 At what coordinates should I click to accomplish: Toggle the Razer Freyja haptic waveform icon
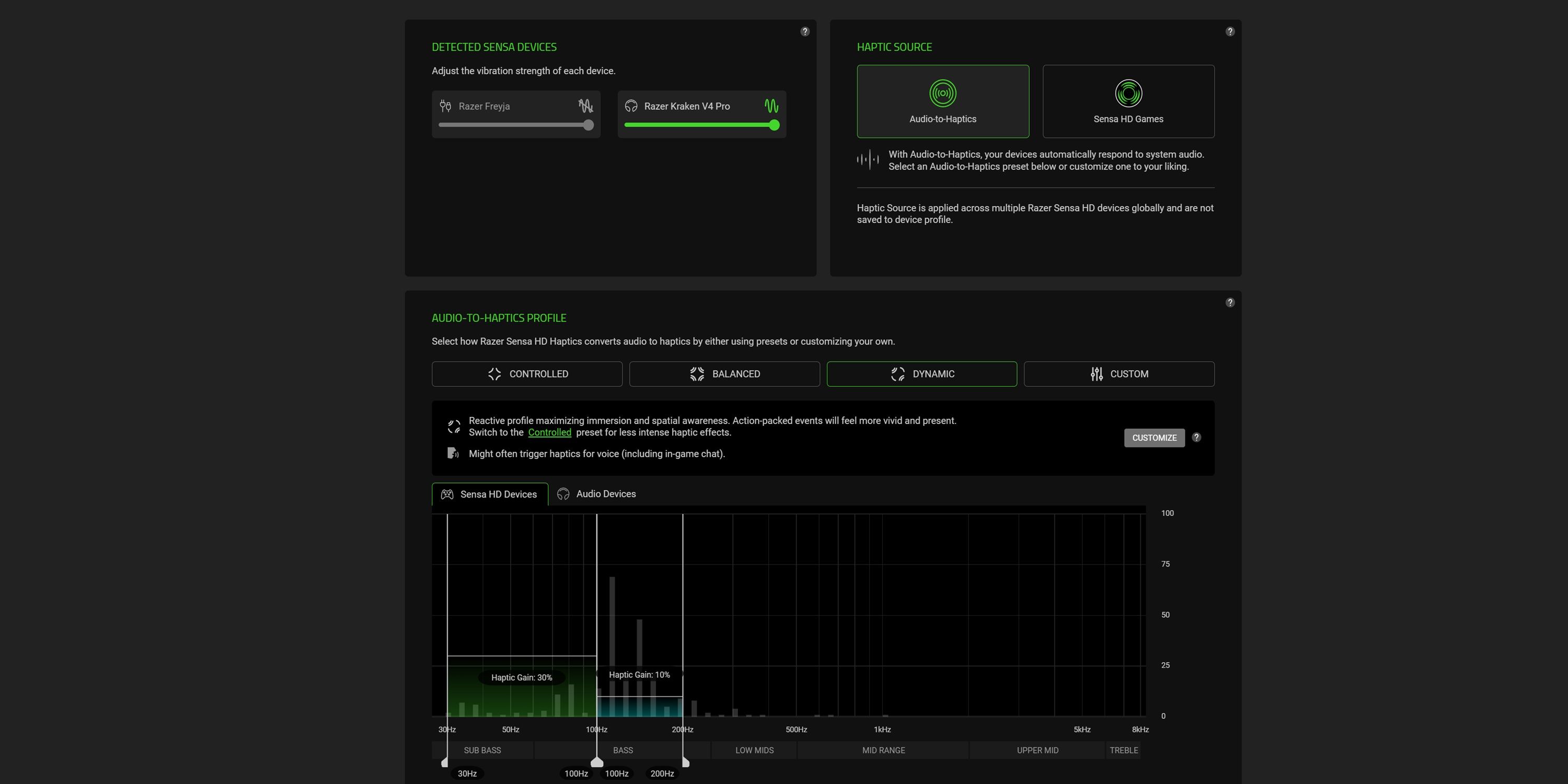coord(585,106)
